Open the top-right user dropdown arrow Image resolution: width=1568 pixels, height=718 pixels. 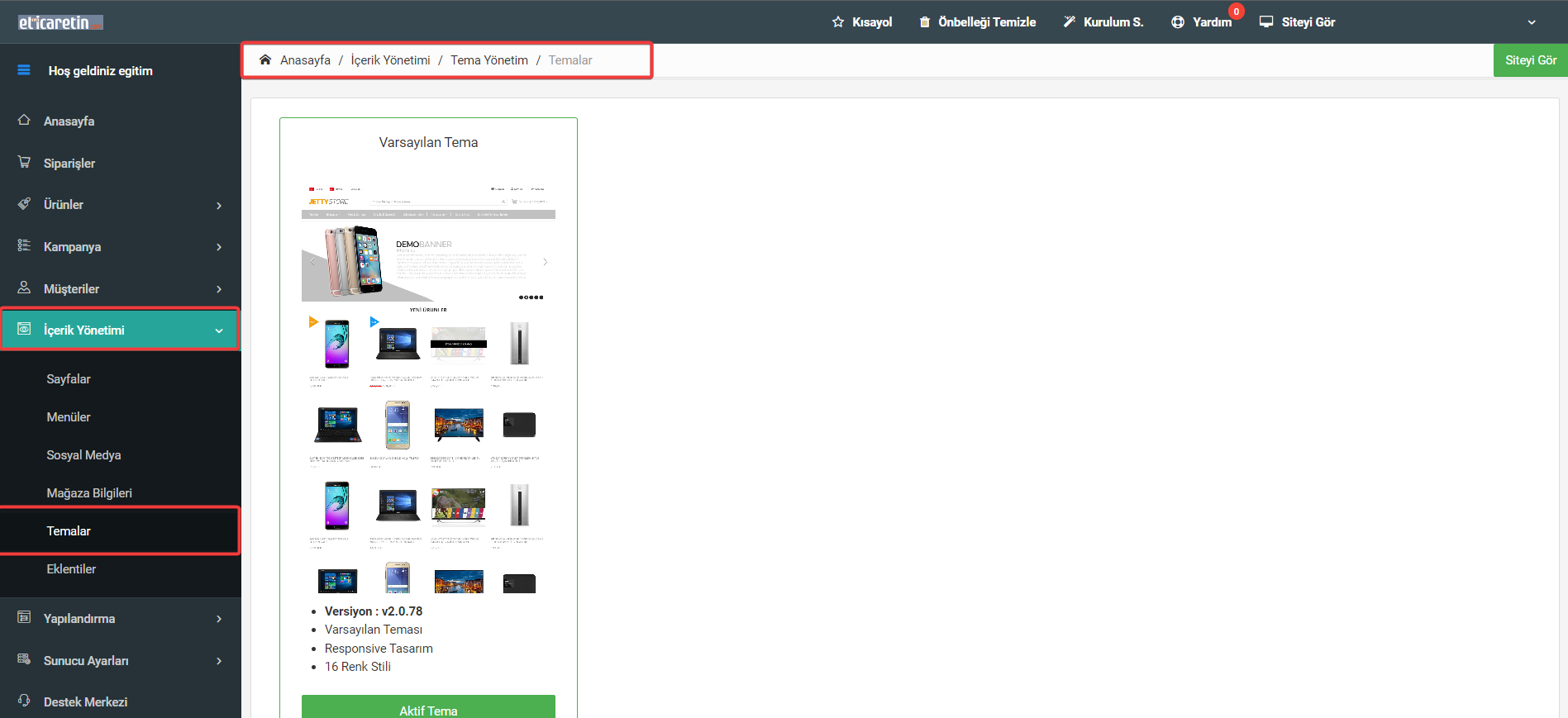pos(1532,22)
